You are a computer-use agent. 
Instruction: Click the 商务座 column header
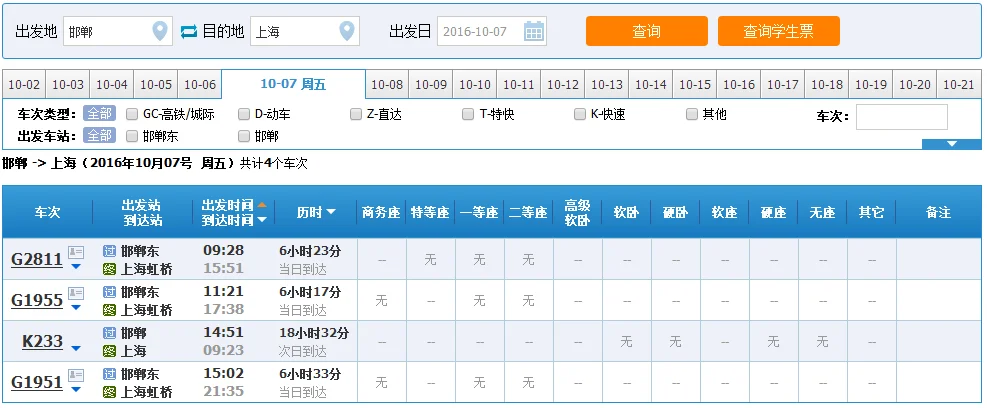point(381,213)
